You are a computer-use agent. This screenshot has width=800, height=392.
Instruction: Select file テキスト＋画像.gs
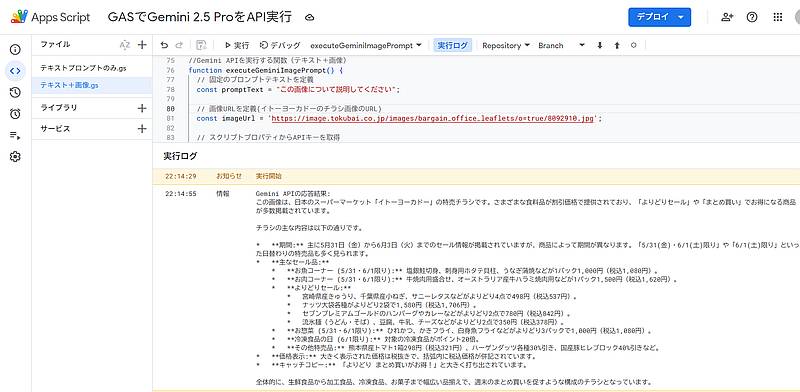[x=92, y=85]
